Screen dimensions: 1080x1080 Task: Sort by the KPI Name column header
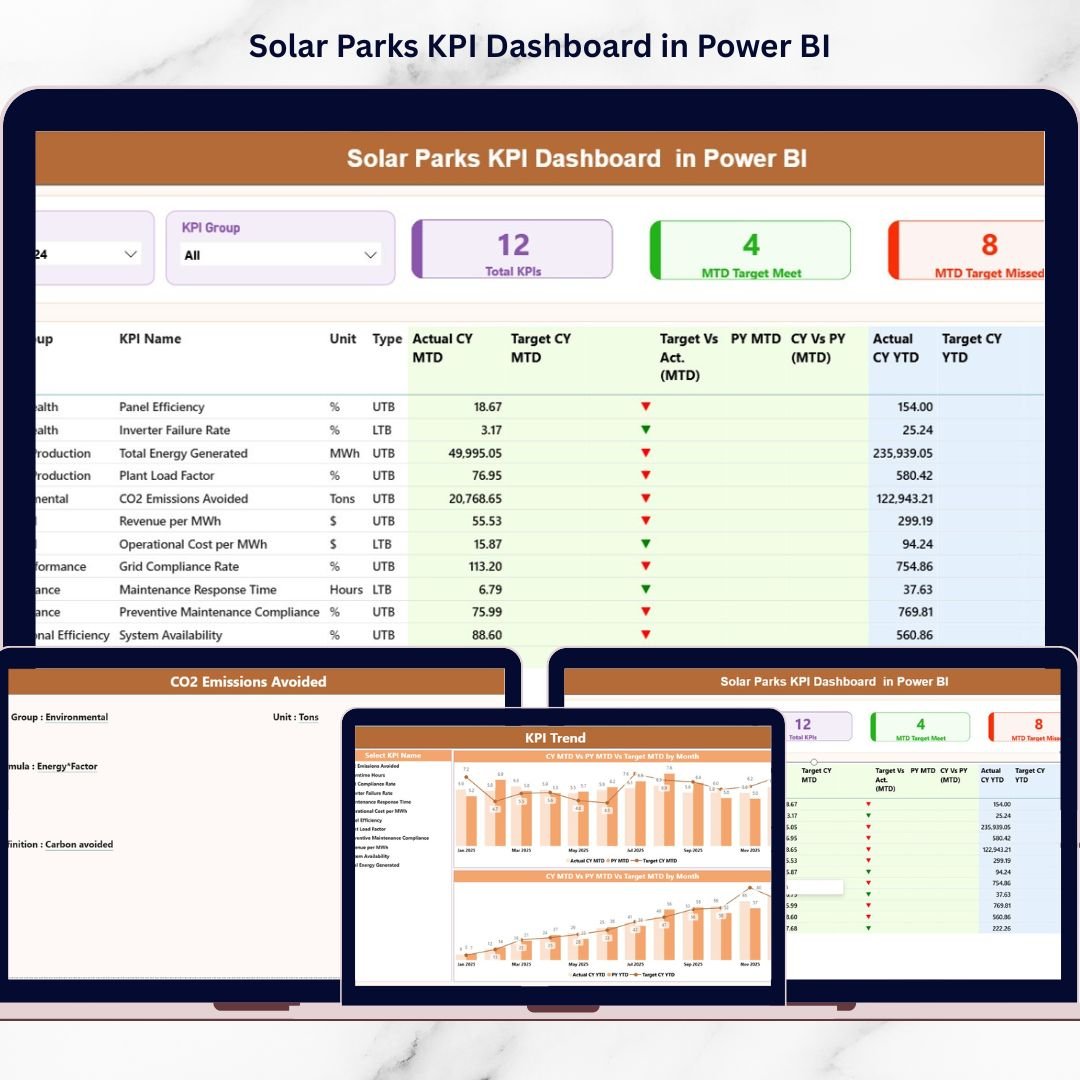point(150,339)
